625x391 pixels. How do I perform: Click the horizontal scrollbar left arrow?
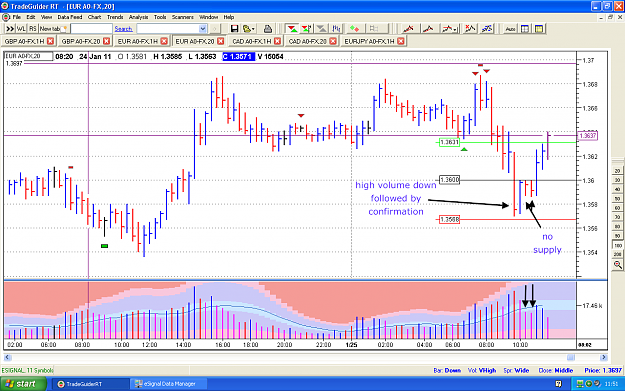tap(7, 358)
